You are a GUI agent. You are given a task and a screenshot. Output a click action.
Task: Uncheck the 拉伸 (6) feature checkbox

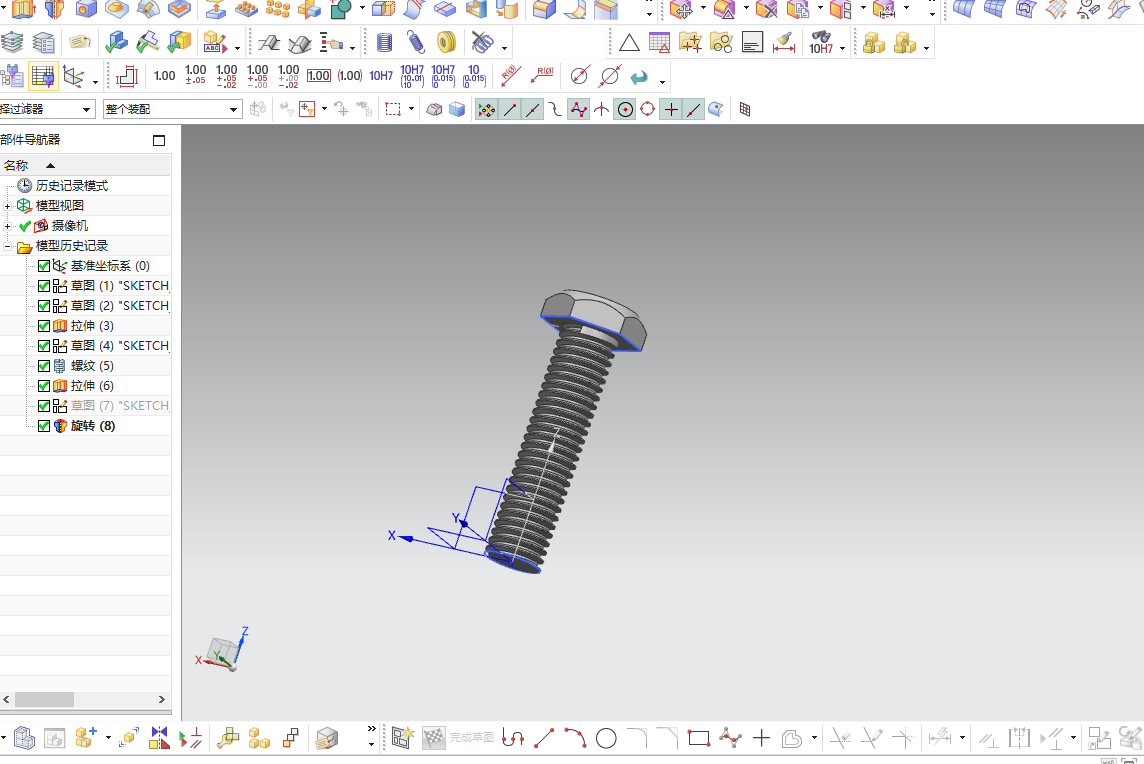click(44, 385)
